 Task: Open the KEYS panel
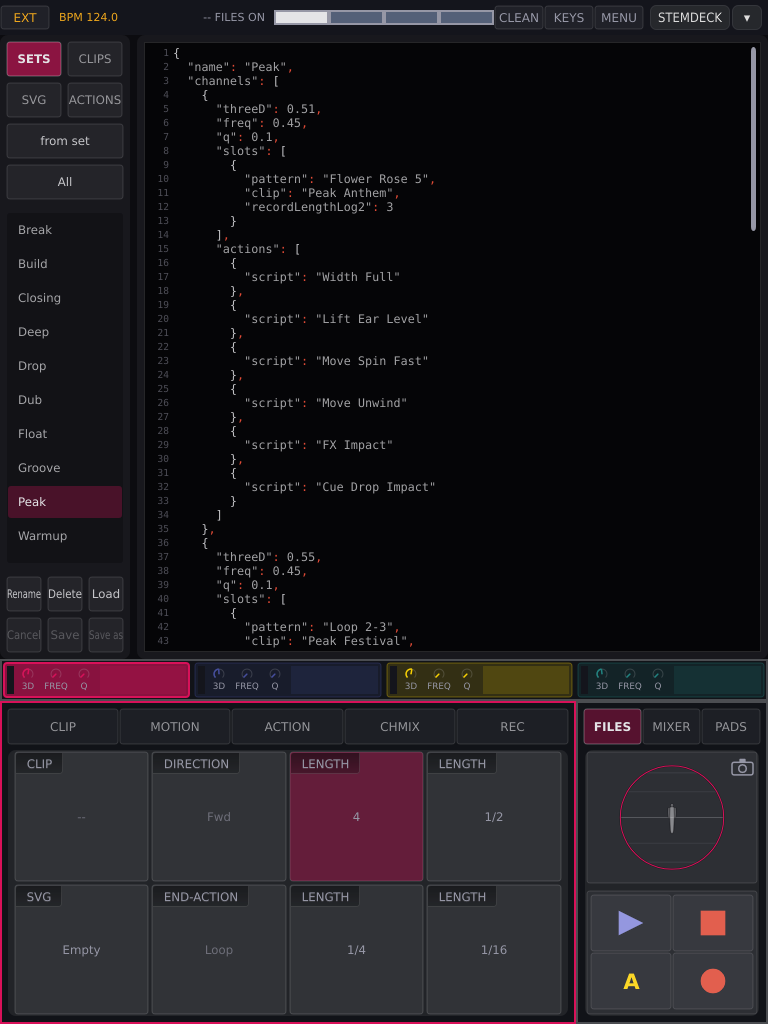point(569,18)
